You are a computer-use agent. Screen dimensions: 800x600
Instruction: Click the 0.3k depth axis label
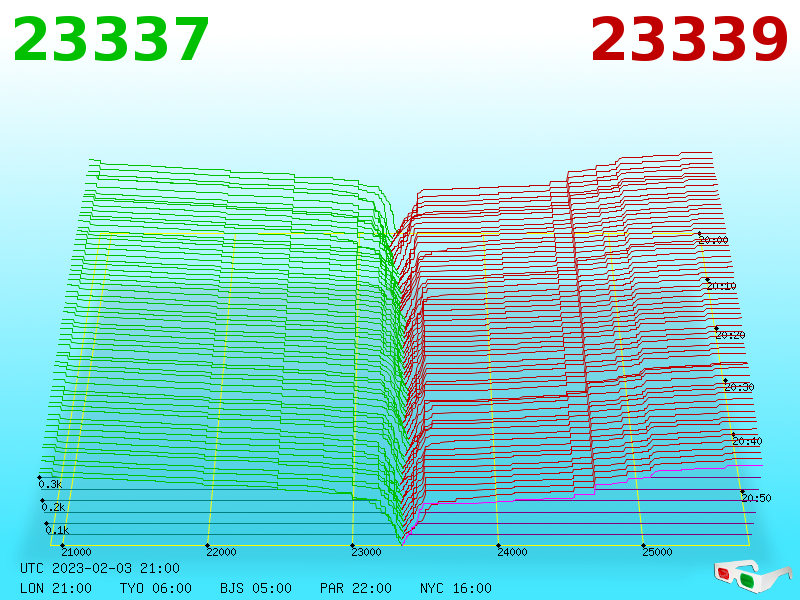pos(50,484)
